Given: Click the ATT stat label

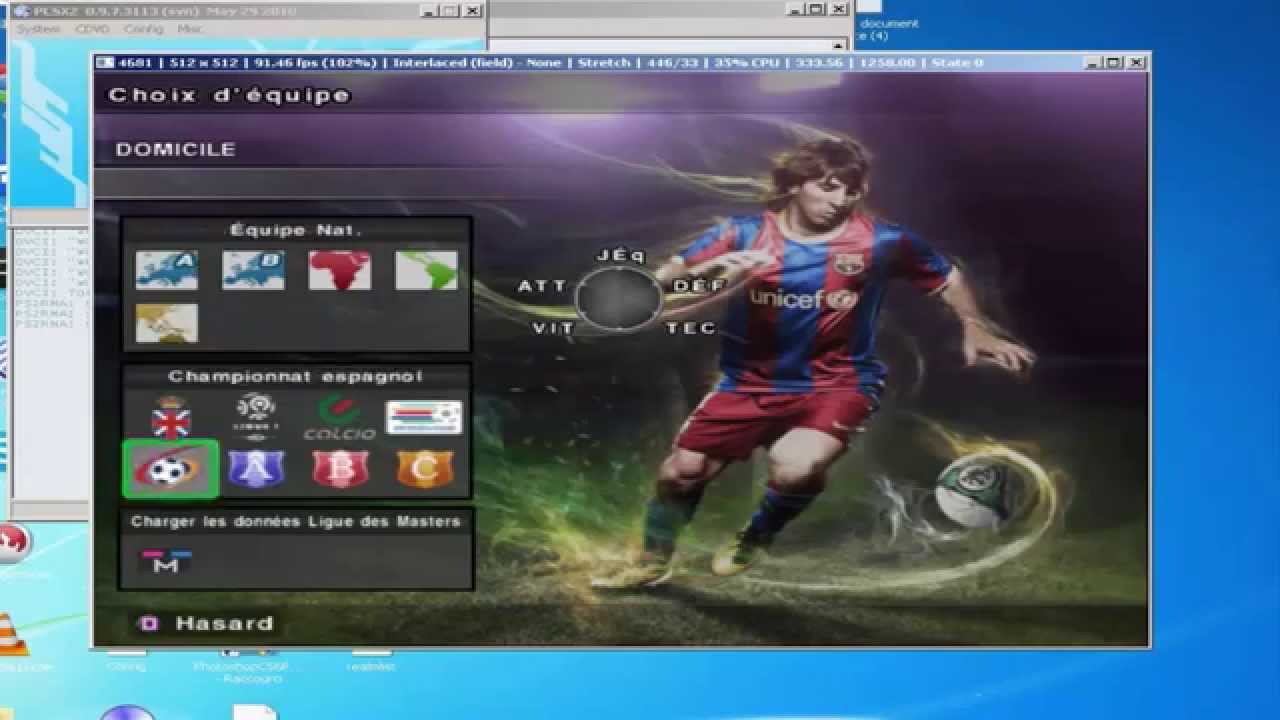Looking at the screenshot, I should 542,287.
